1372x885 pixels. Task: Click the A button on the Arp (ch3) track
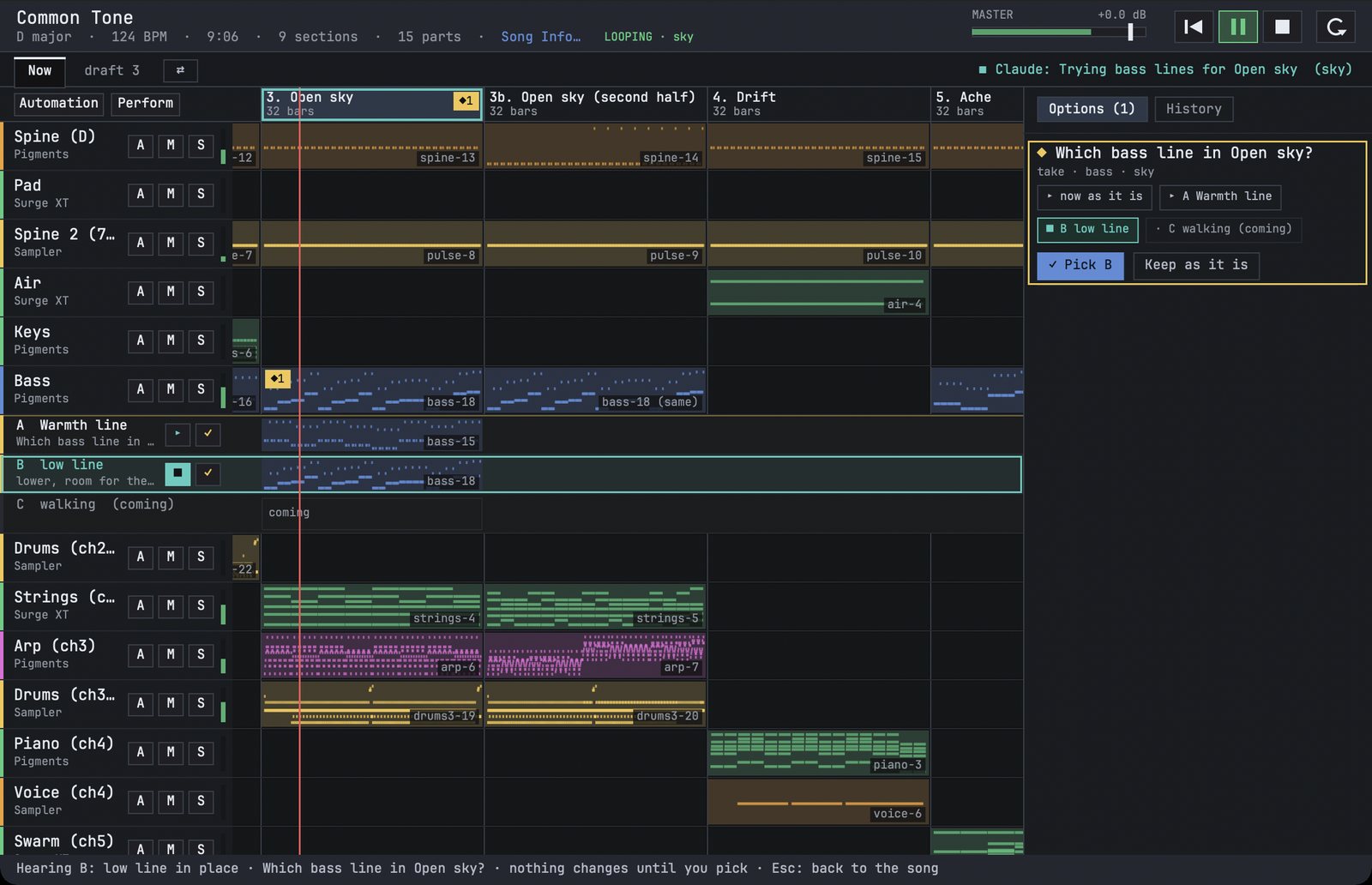pos(141,654)
